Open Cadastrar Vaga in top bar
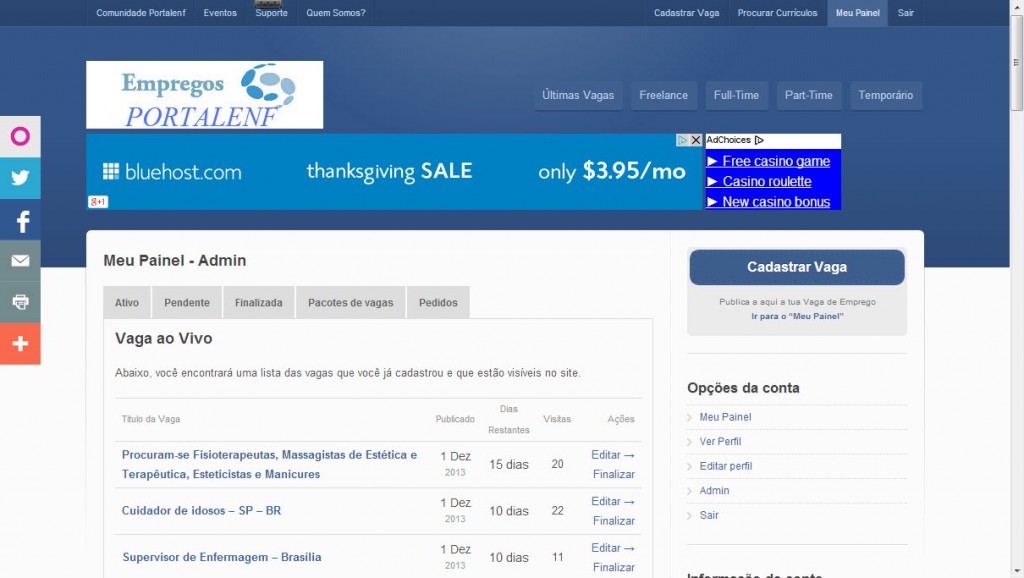Viewport: 1024px width, 578px height. tap(686, 13)
